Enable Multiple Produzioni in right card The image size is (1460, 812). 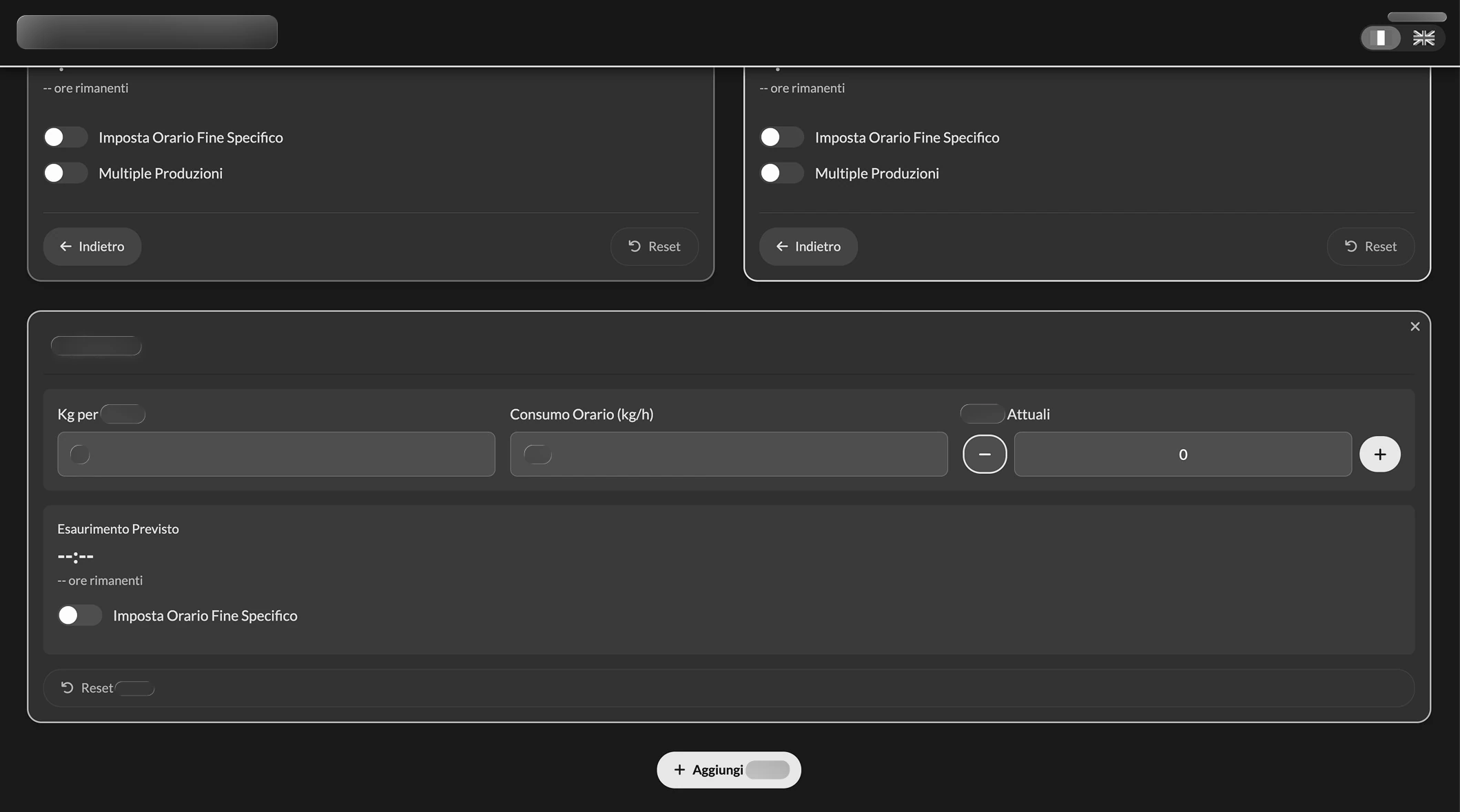pyautogui.click(x=781, y=173)
